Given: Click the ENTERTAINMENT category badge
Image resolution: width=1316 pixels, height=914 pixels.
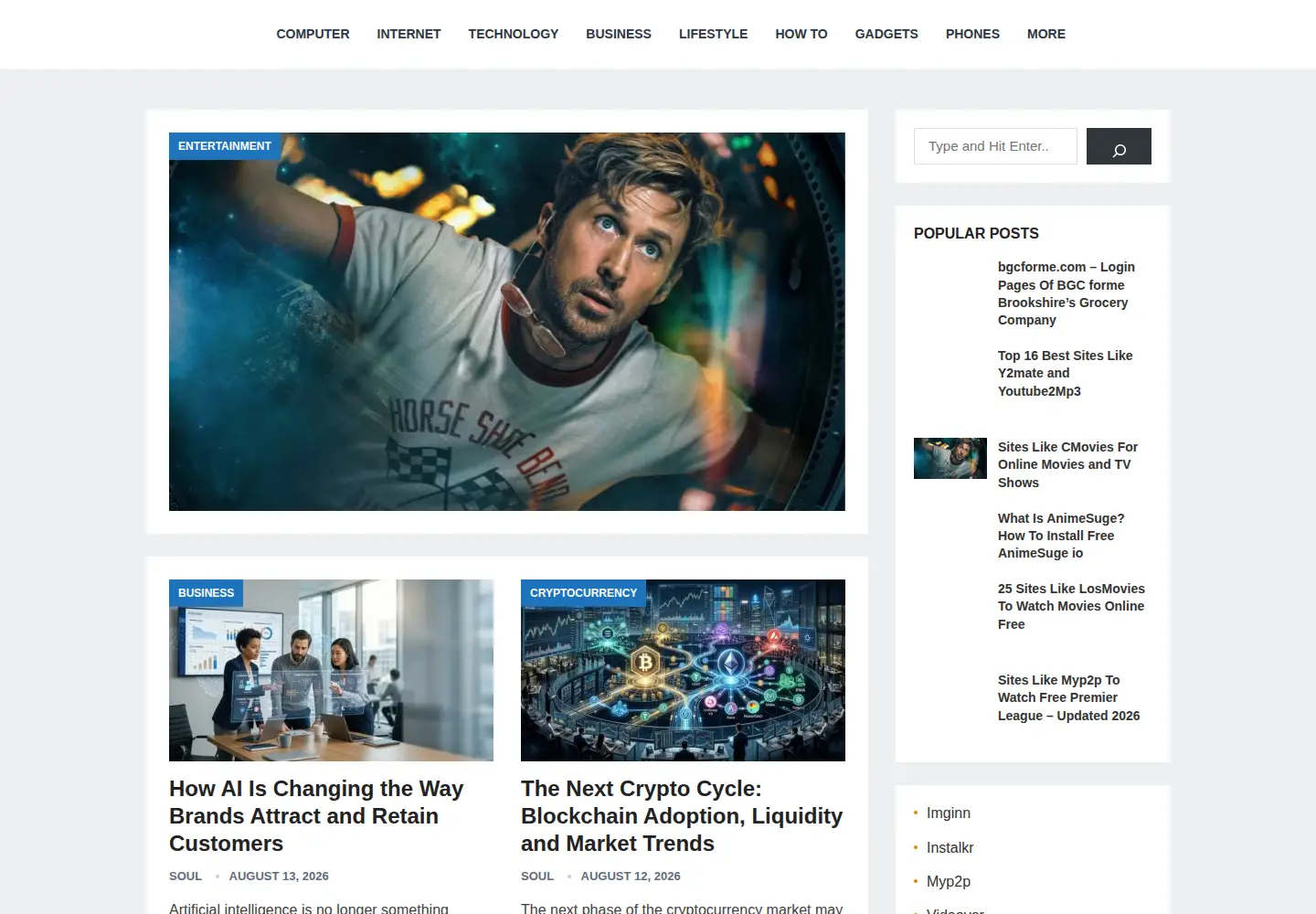Looking at the screenshot, I should [225, 146].
